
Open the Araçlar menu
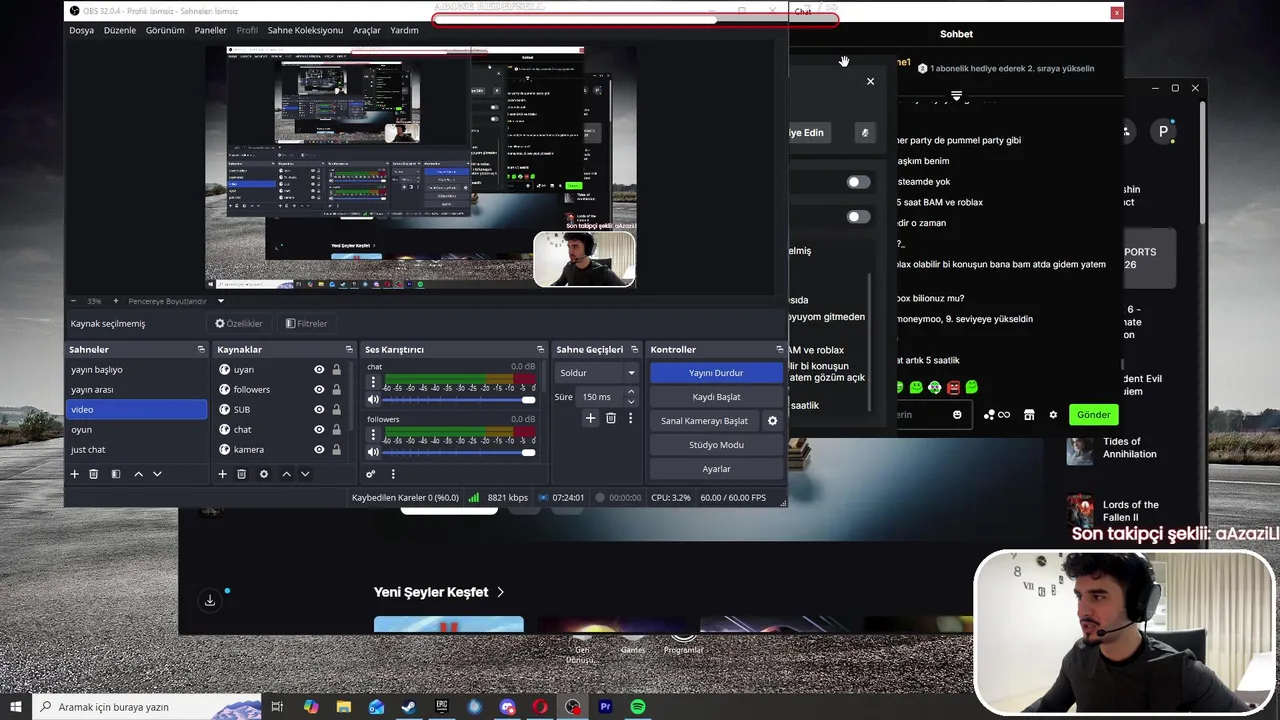tap(367, 30)
